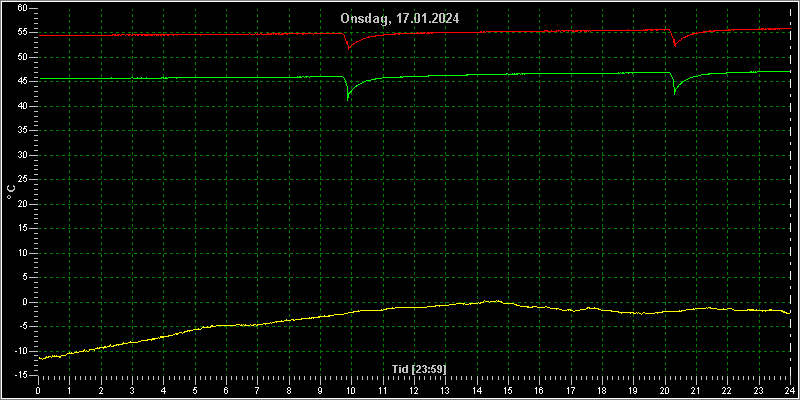Click the red curve dip near hour 10
This screenshot has width=800, height=400.
click(x=348, y=48)
